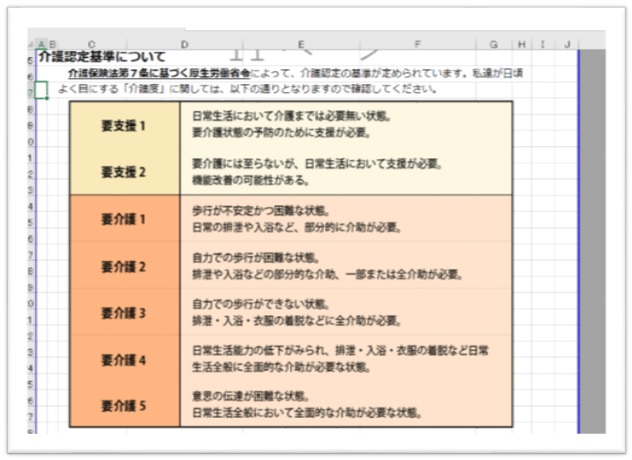Click the 要介護 2 cell
The width and height of the screenshot is (632, 460).
125,266
